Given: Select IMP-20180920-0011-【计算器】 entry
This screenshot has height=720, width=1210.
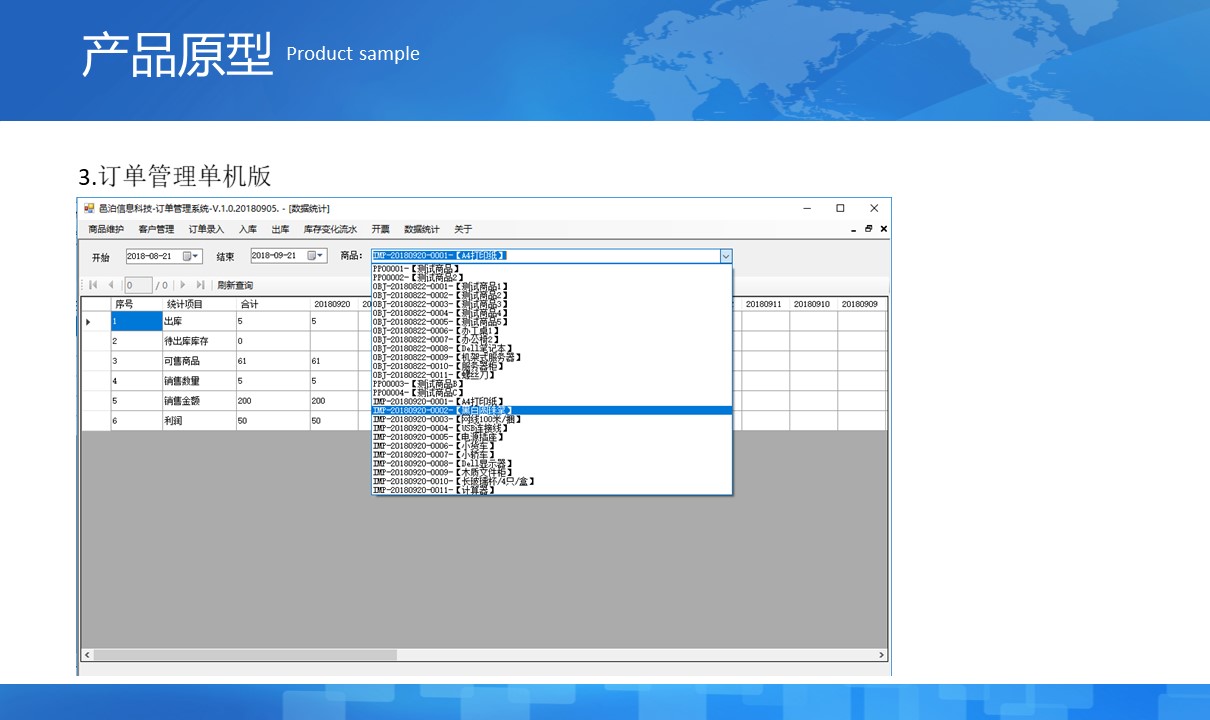Looking at the screenshot, I should tap(552, 490).
